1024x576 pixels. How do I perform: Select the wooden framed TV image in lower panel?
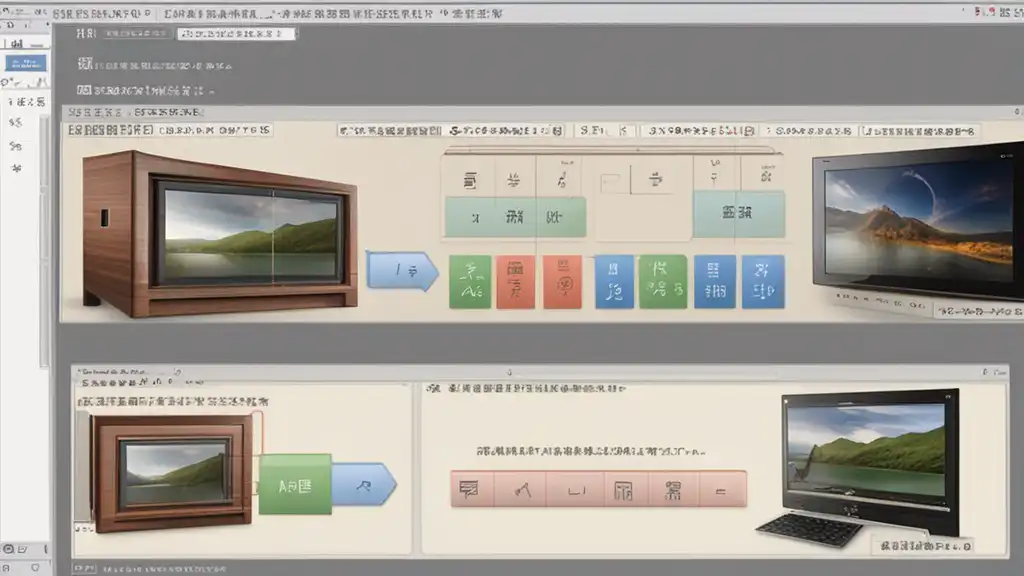[x=174, y=472]
